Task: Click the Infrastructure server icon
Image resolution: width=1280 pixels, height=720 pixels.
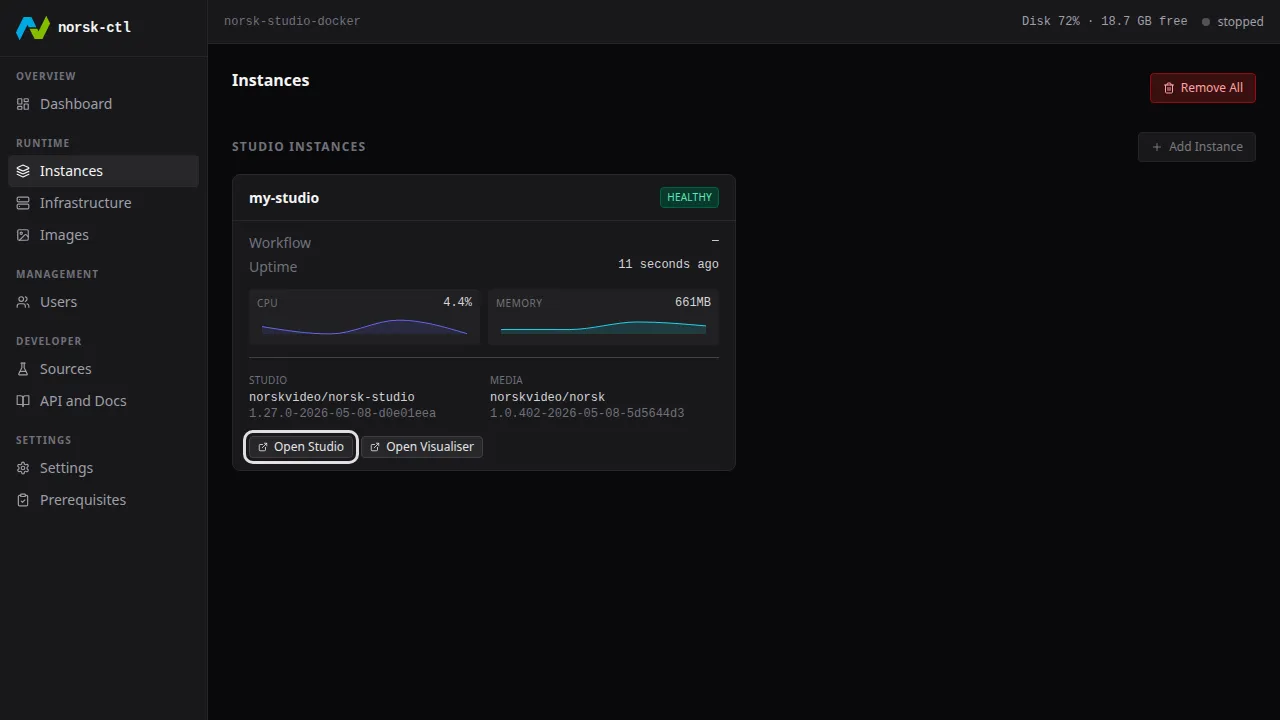Action: click(x=23, y=203)
